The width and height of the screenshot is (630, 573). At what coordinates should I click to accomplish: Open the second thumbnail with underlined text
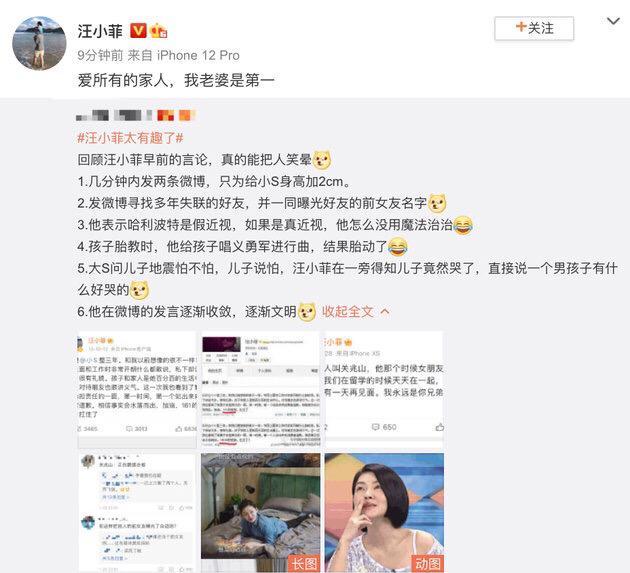pos(260,389)
